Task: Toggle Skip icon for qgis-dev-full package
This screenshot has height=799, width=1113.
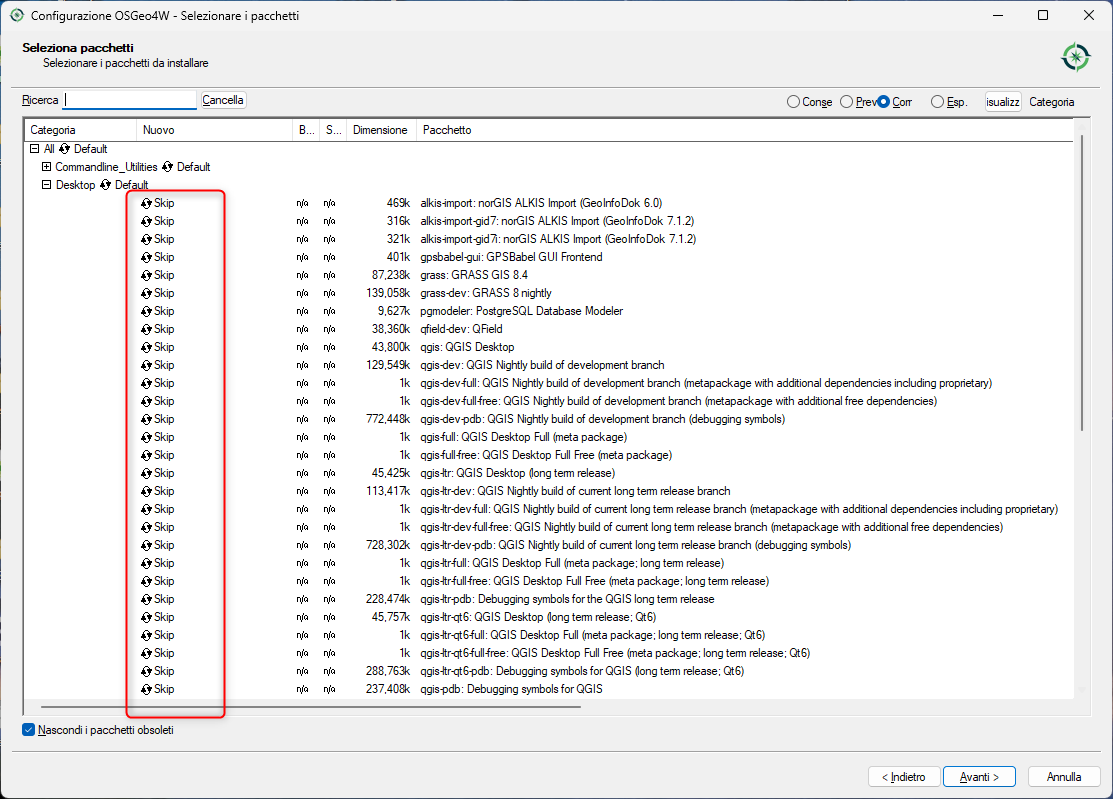Action: [146, 383]
